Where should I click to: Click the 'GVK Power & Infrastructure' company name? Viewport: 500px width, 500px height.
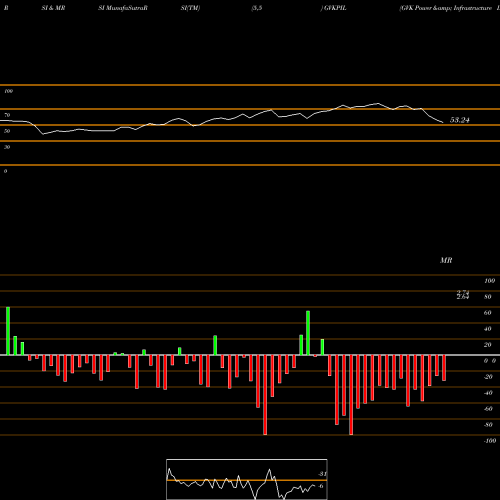(446, 8)
